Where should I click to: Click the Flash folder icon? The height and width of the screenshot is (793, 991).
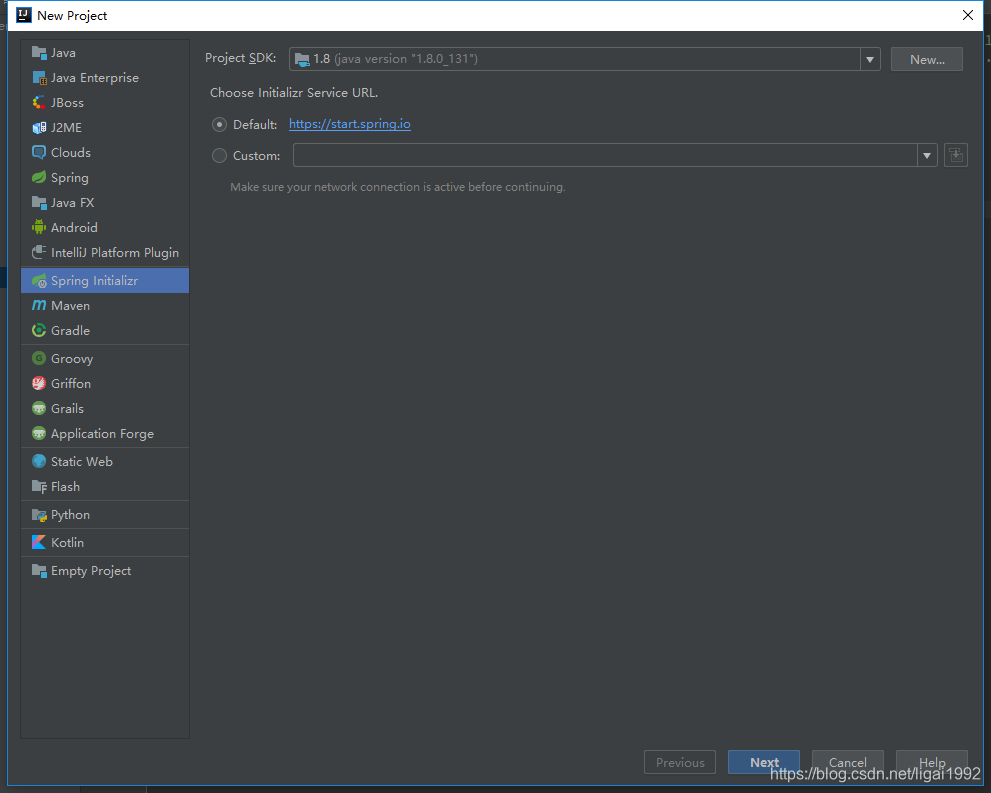[39, 487]
